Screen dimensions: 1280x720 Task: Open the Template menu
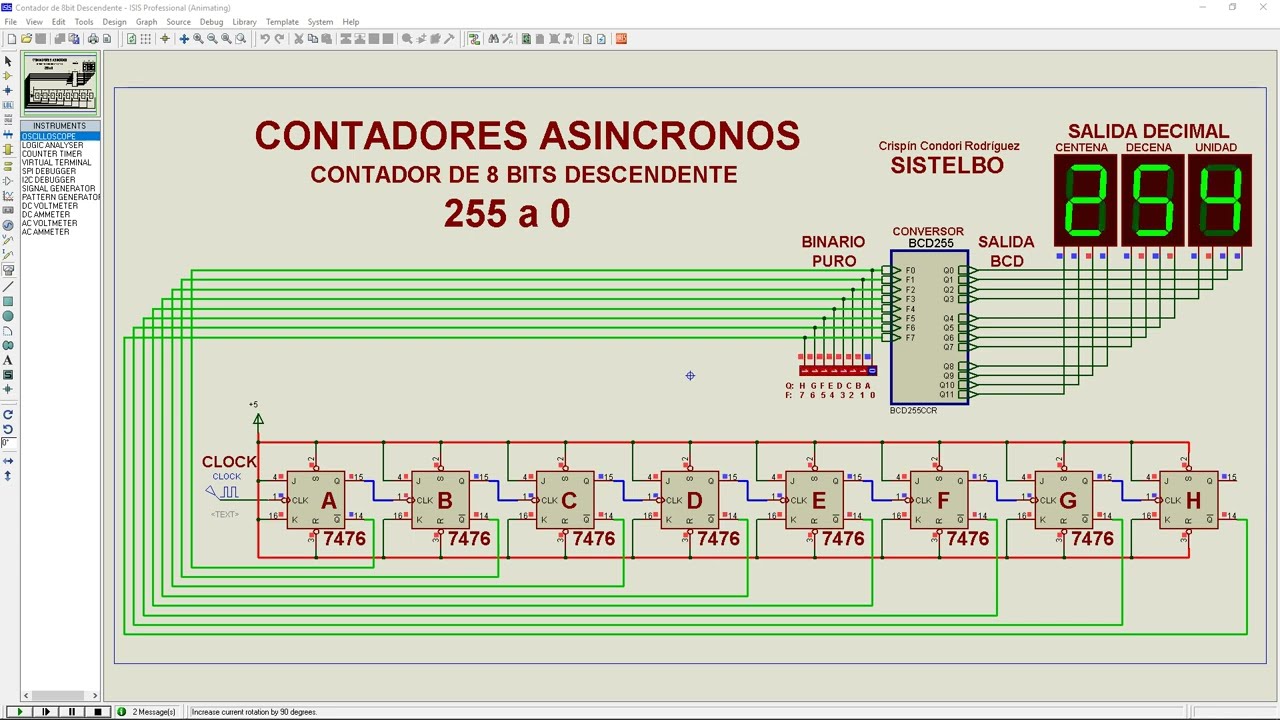pos(282,22)
